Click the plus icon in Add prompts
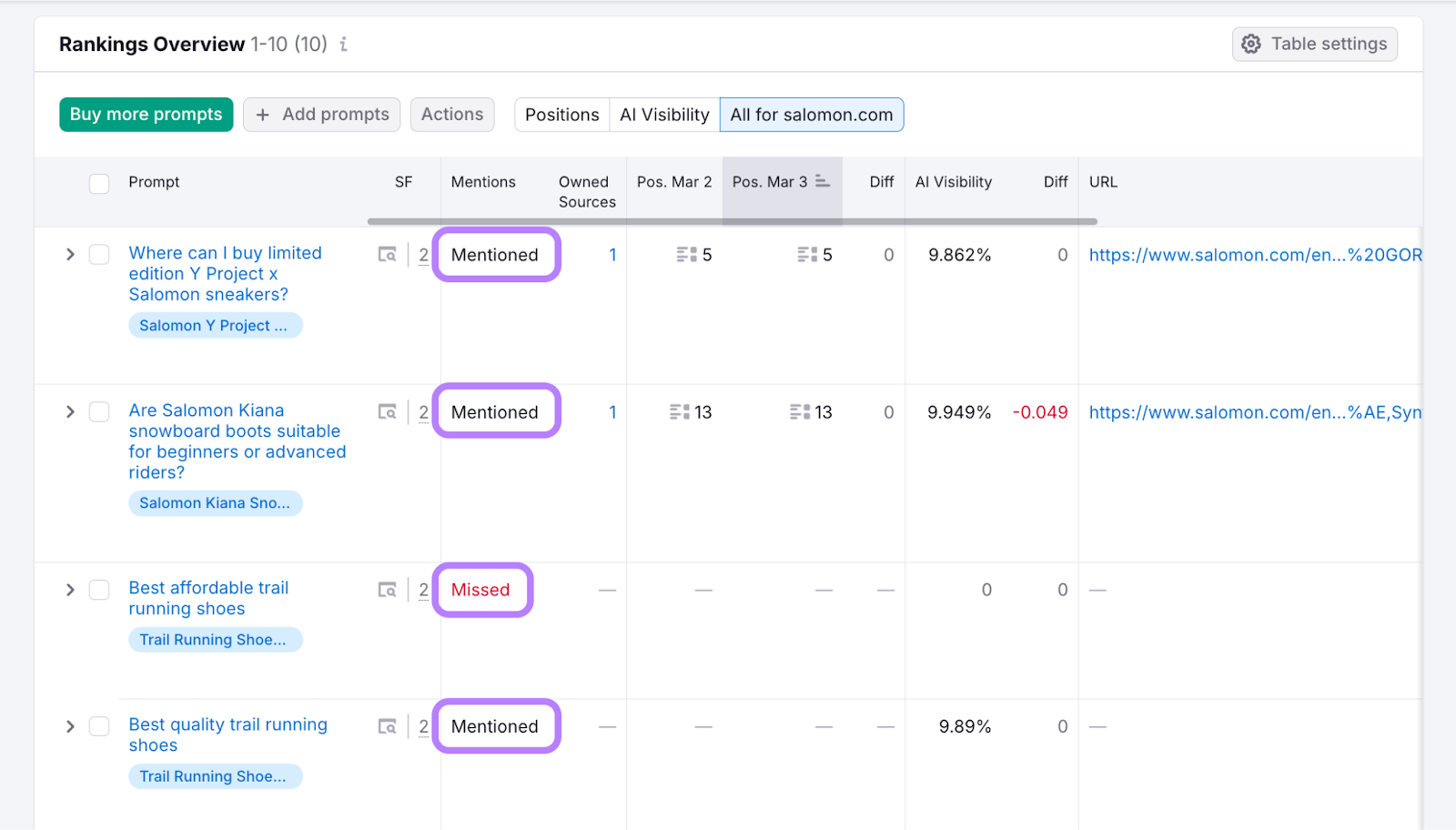This screenshot has width=1456, height=830. 263,115
